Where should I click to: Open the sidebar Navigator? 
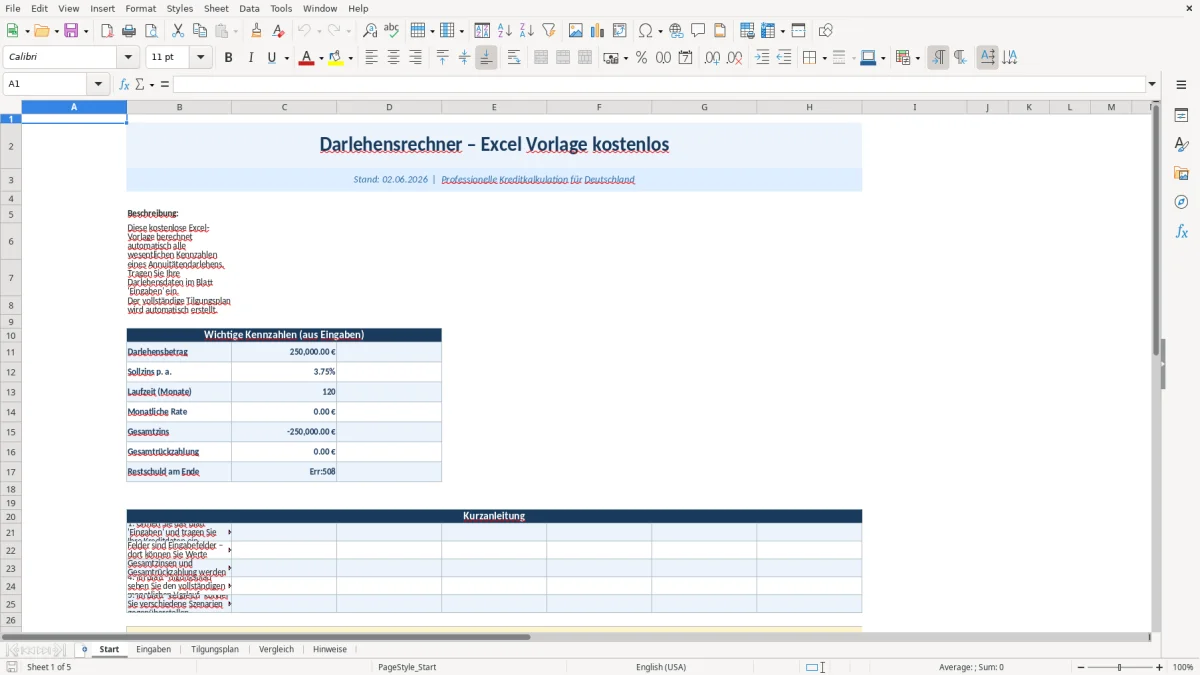point(1181,202)
